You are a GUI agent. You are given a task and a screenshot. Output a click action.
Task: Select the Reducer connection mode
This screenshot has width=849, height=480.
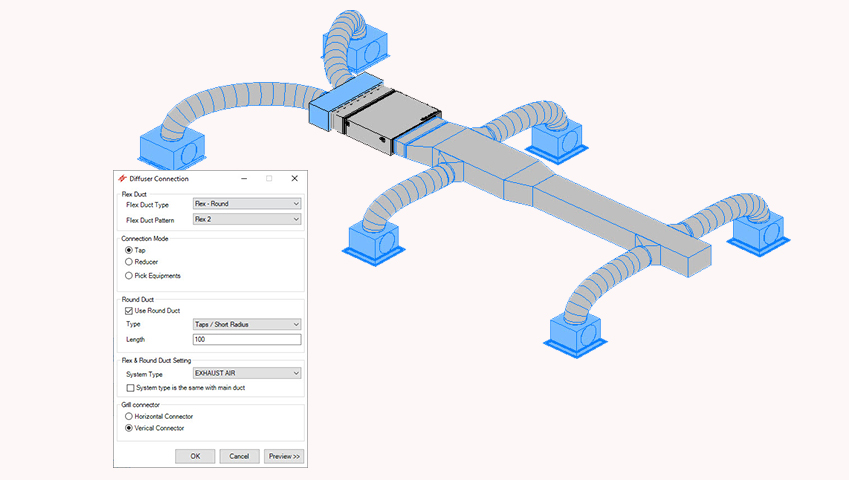coord(129,262)
